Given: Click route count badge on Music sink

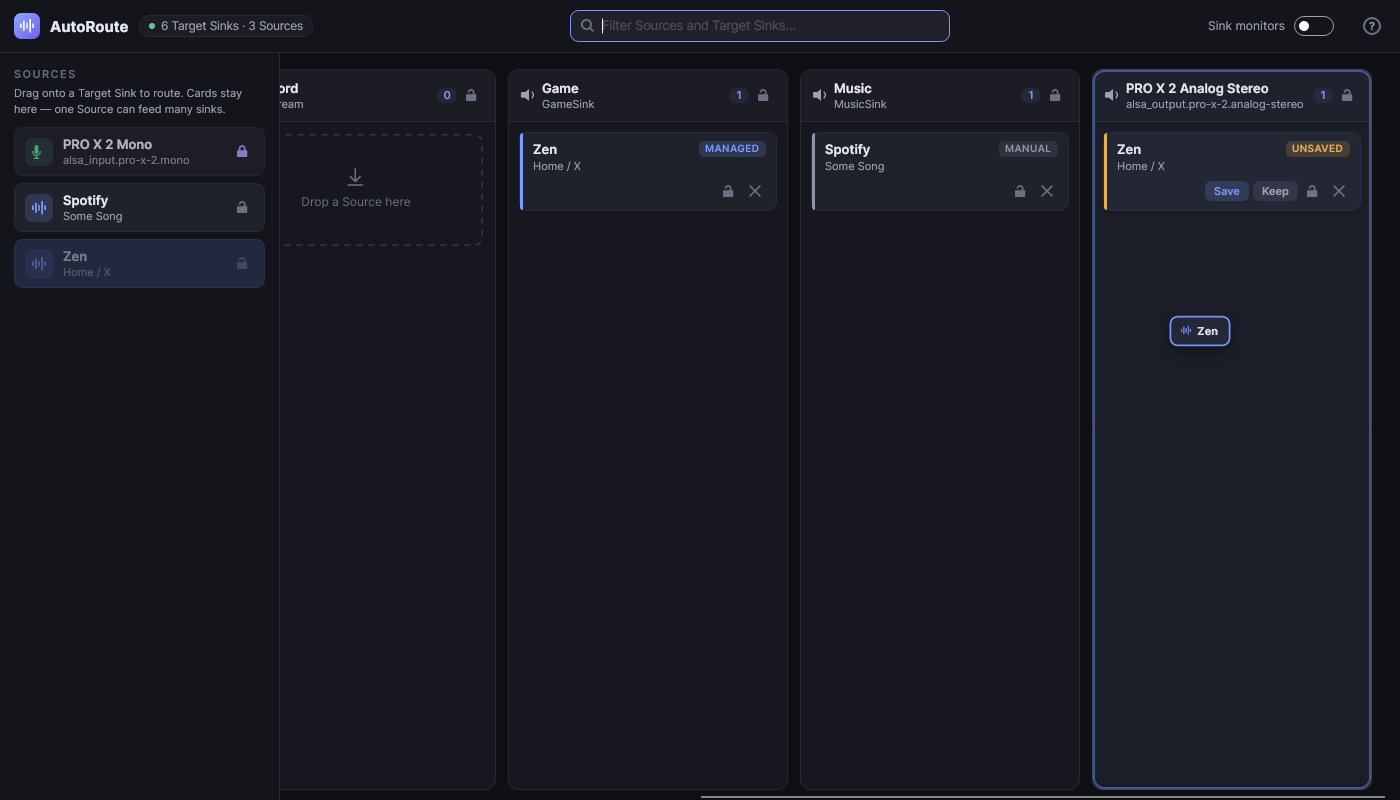Looking at the screenshot, I should point(1031,95).
